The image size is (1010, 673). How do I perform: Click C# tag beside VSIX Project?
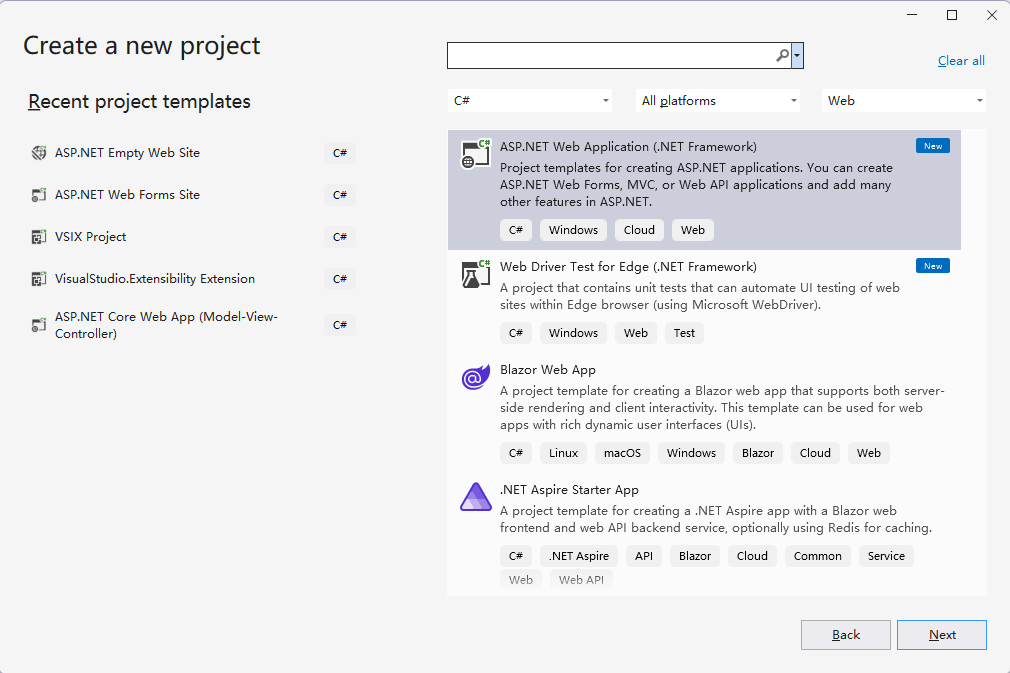pos(340,237)
